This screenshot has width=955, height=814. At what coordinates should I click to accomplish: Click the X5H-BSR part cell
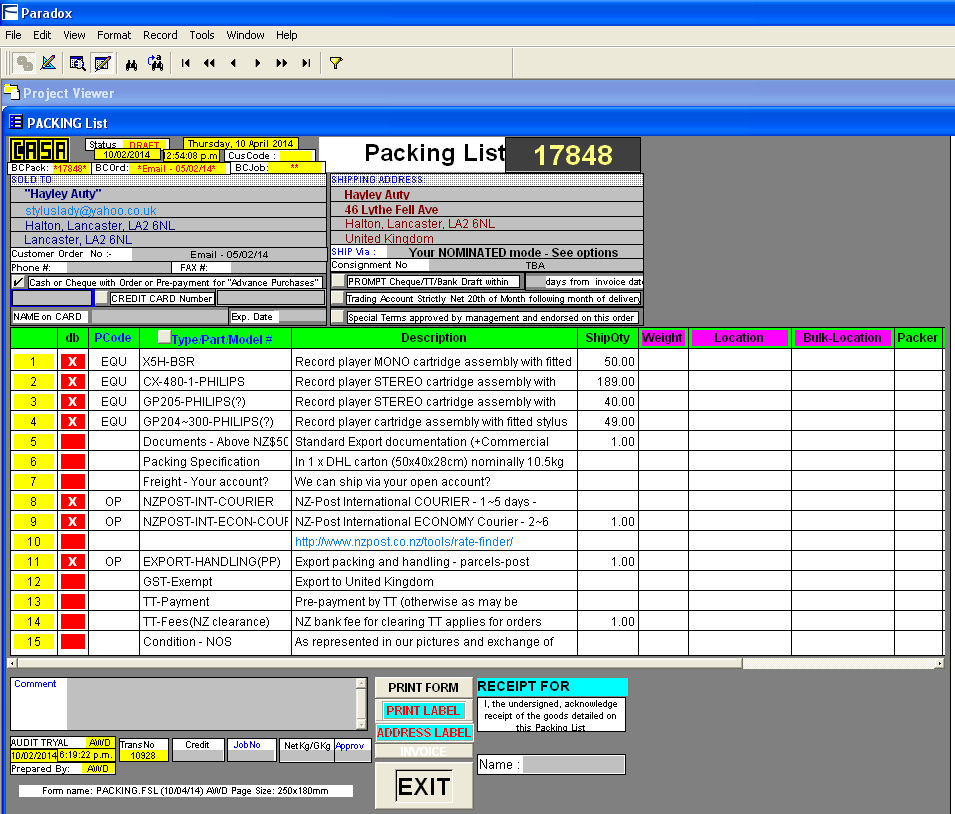215,361
